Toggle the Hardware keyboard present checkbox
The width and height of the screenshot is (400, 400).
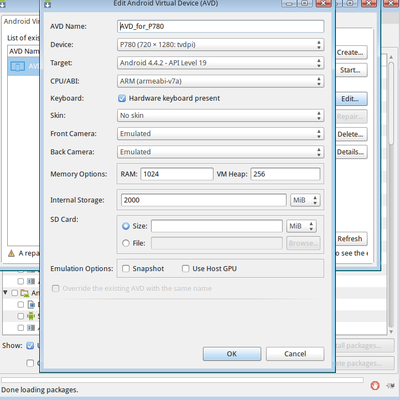[x=122, y=98]
